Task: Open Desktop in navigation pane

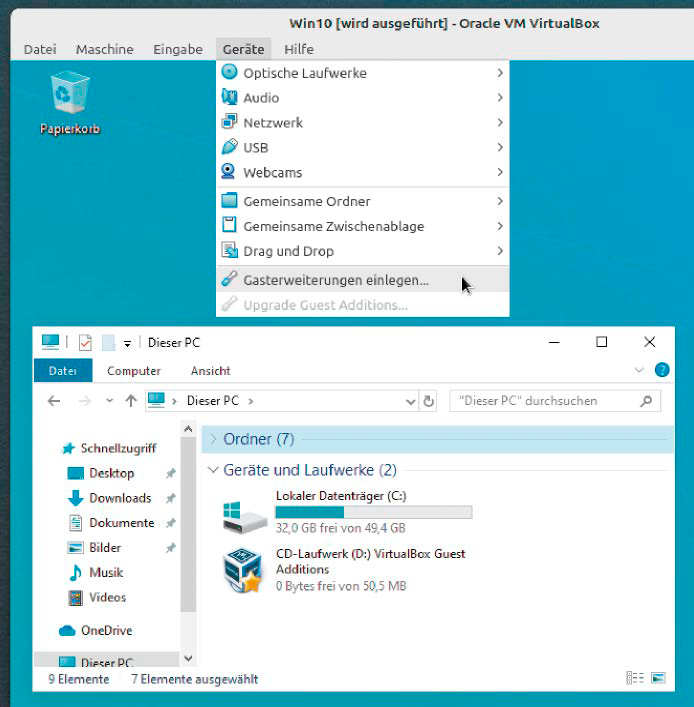Action: [111, 473]
